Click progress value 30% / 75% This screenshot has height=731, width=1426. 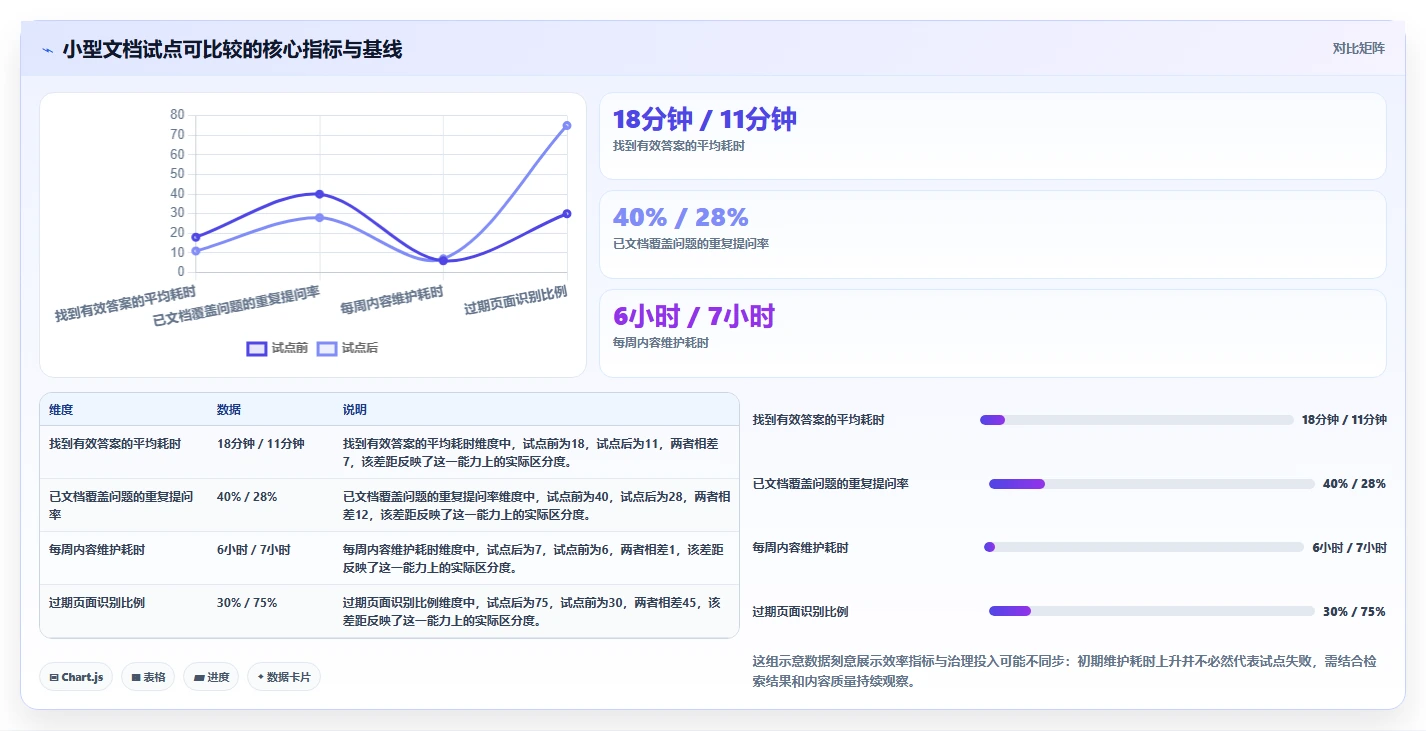pyautogui.click(x=1354, y=611)
